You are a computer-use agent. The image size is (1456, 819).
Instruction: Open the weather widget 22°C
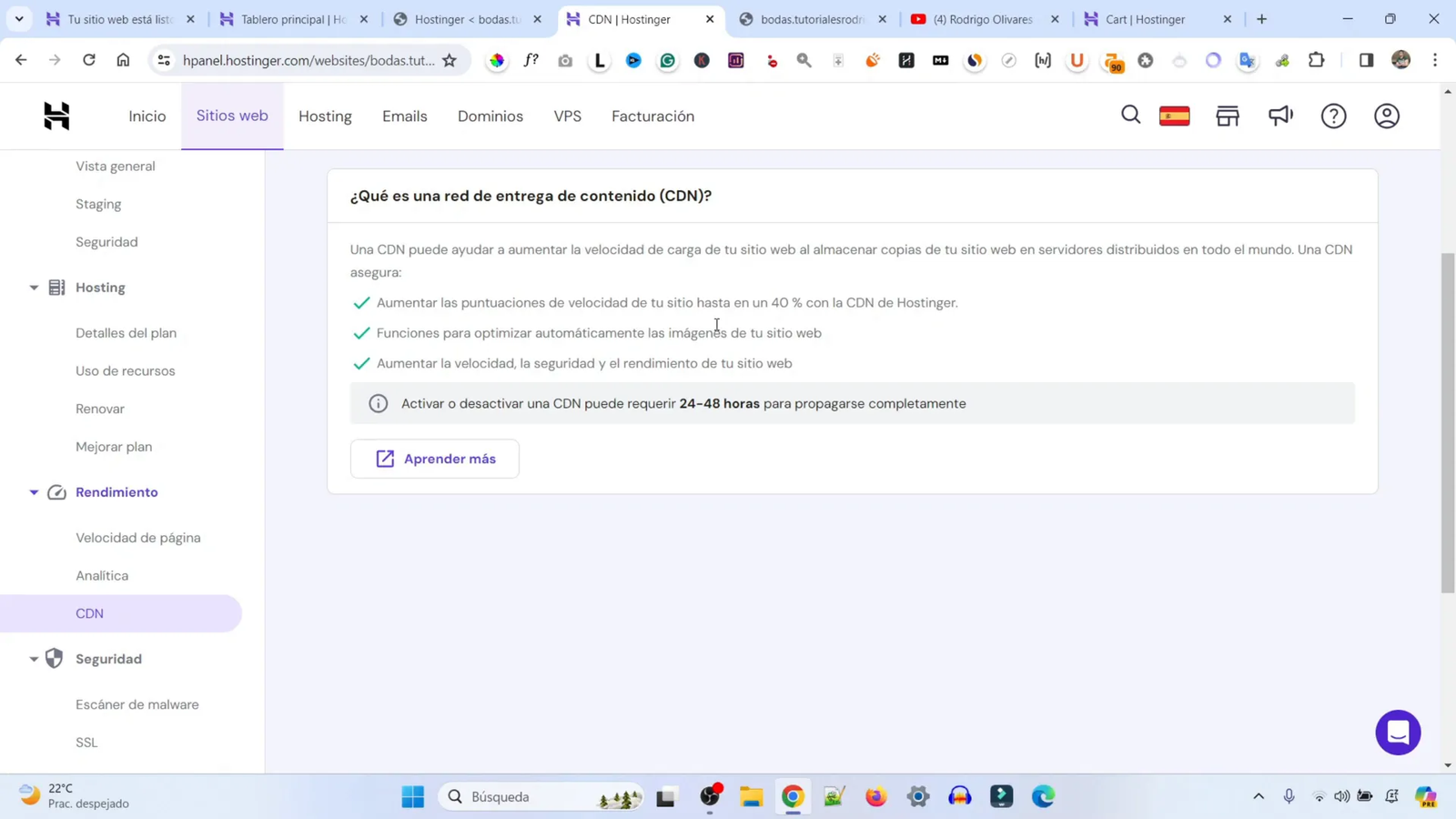click(x=75, y=796)
